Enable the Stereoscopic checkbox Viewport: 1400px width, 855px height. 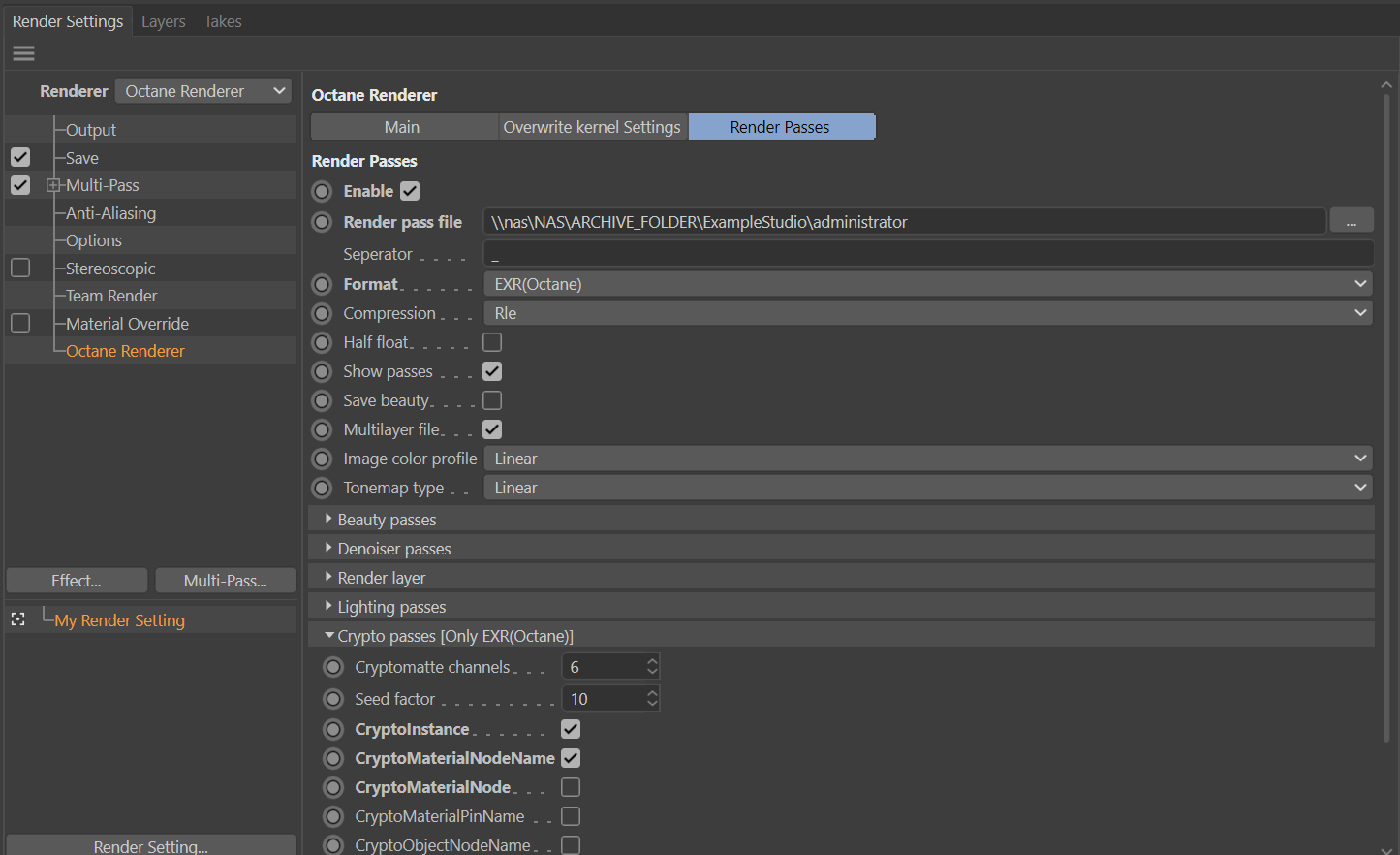[20, 268]
